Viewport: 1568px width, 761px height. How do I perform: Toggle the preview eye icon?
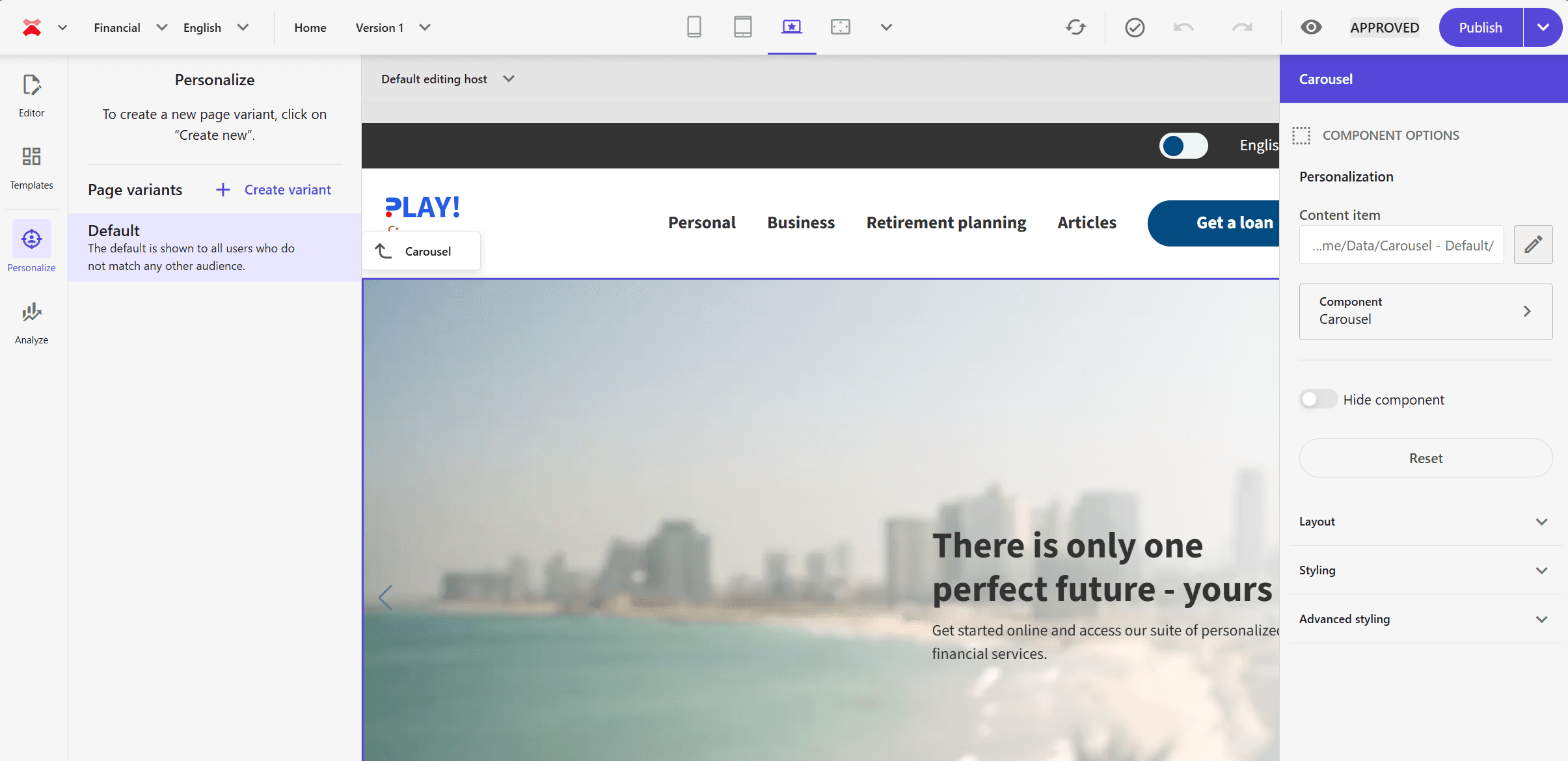(1311, 27)
